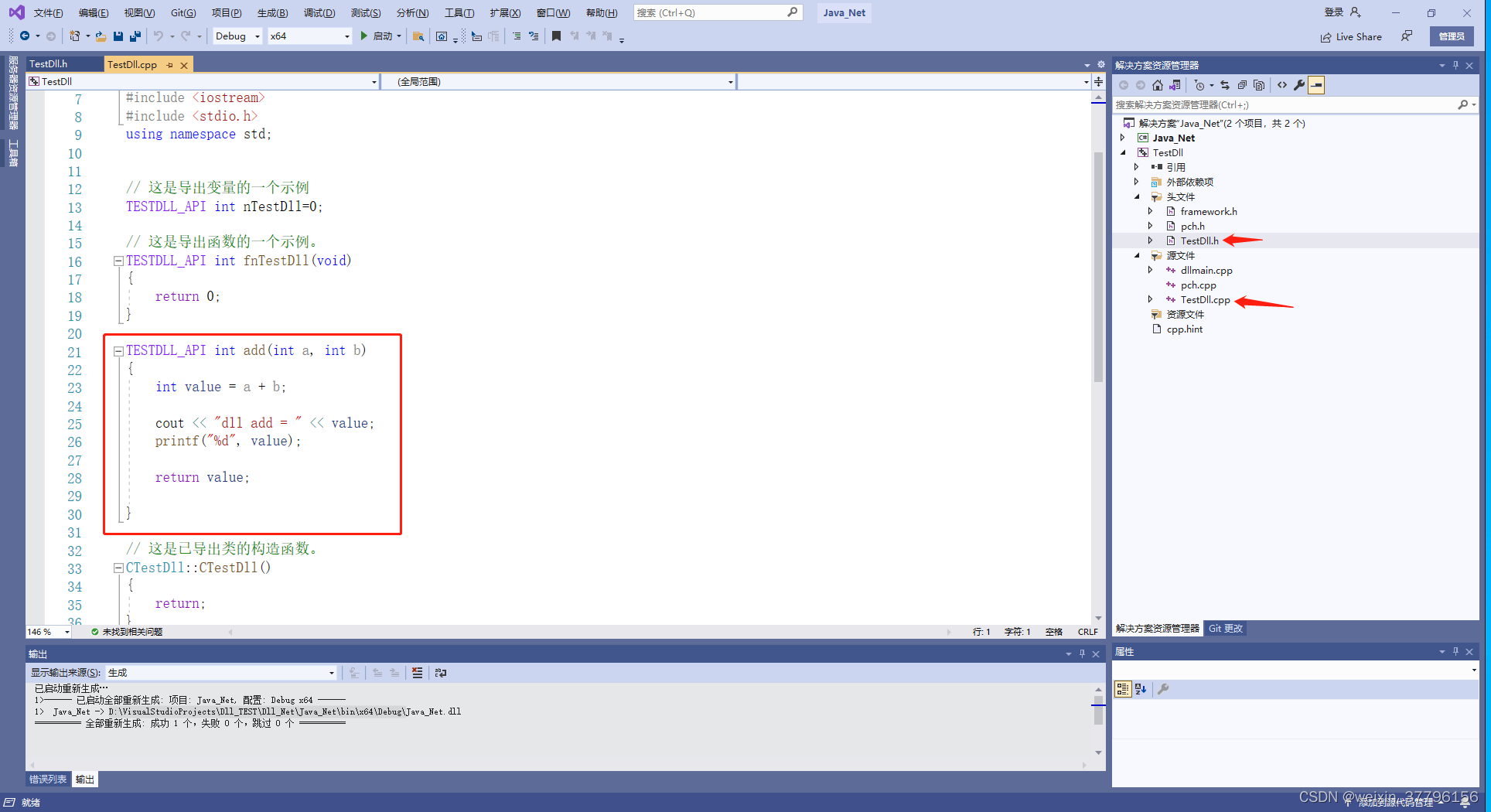Open the 生成(B) build menu

pos(272,13)
